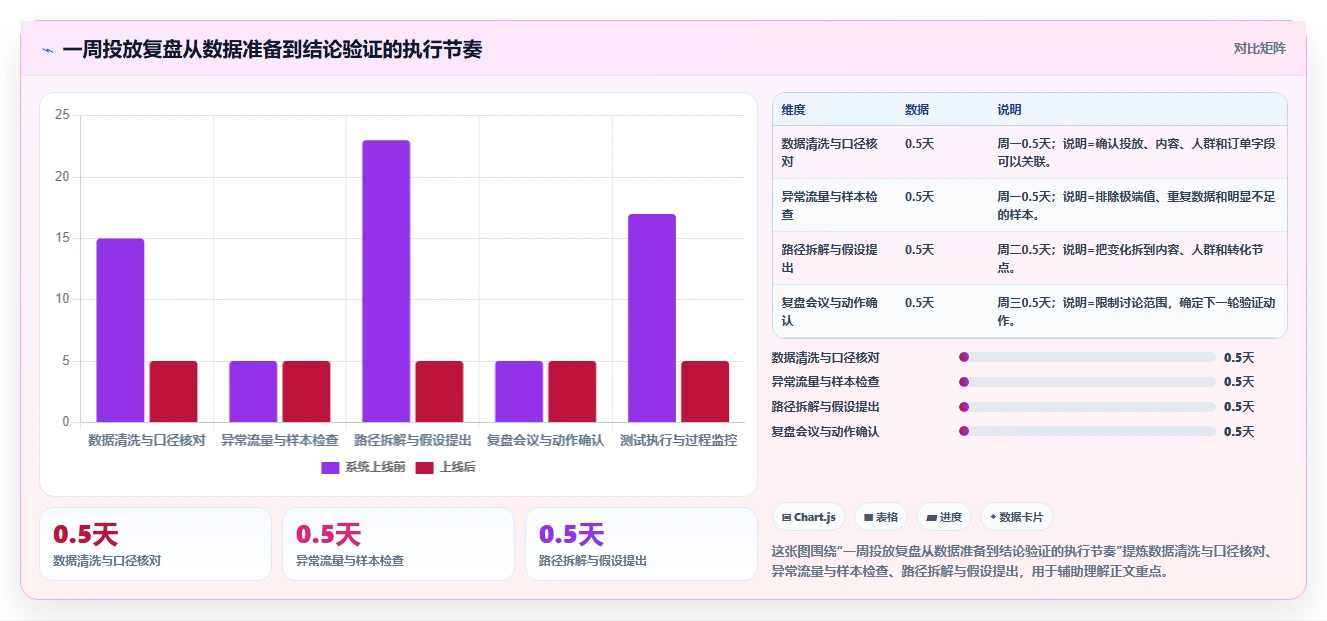The width and height of the screenshot is (1327, 621).
Task: Click the purple bar for 测试执行与过程监控
Action: (652, 318)
